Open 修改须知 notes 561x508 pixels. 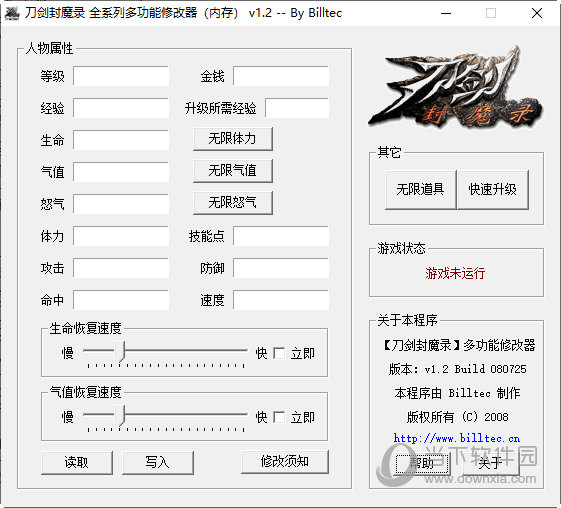point(285,461)
